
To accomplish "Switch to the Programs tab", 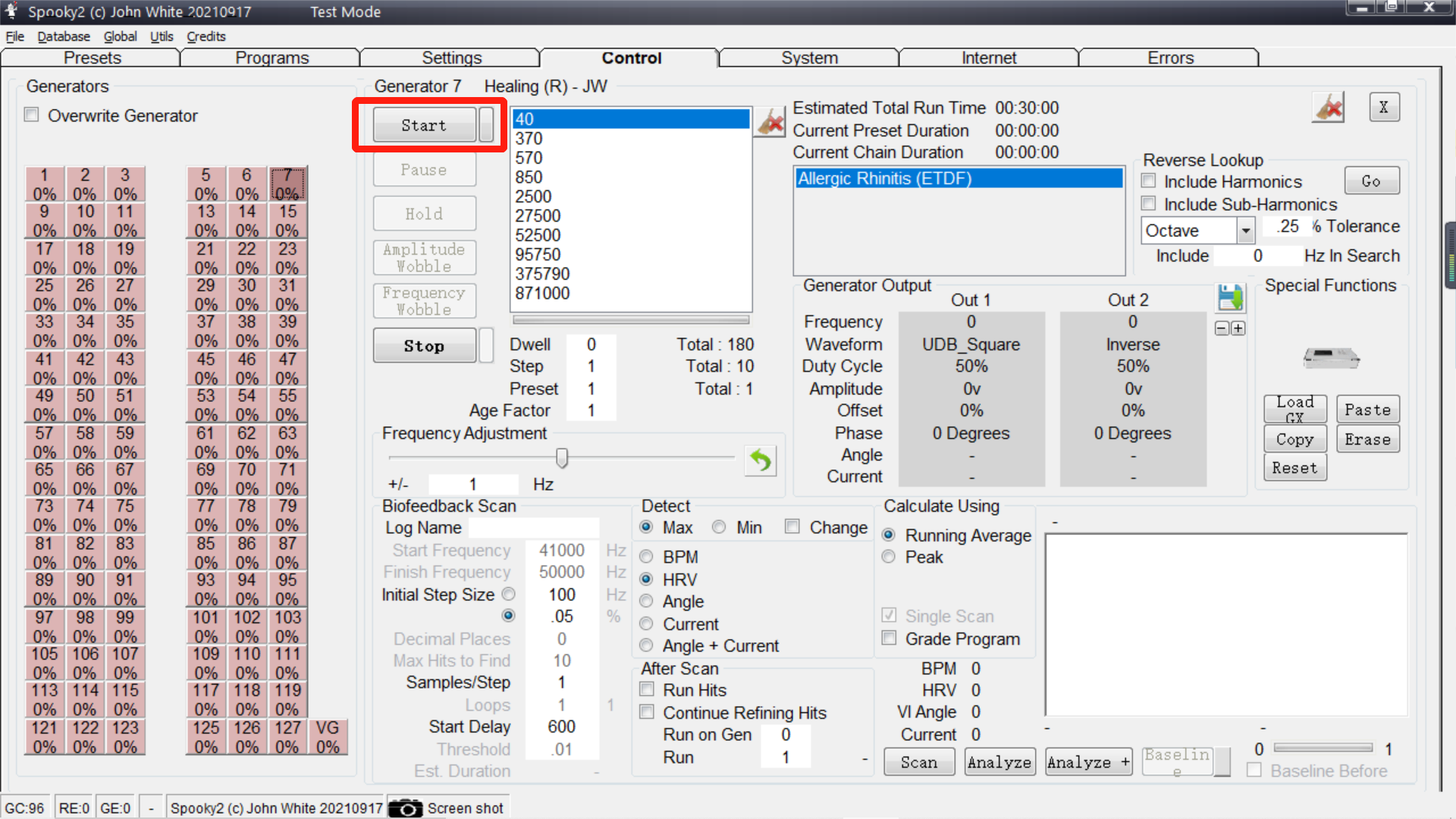I will point(271,58).
